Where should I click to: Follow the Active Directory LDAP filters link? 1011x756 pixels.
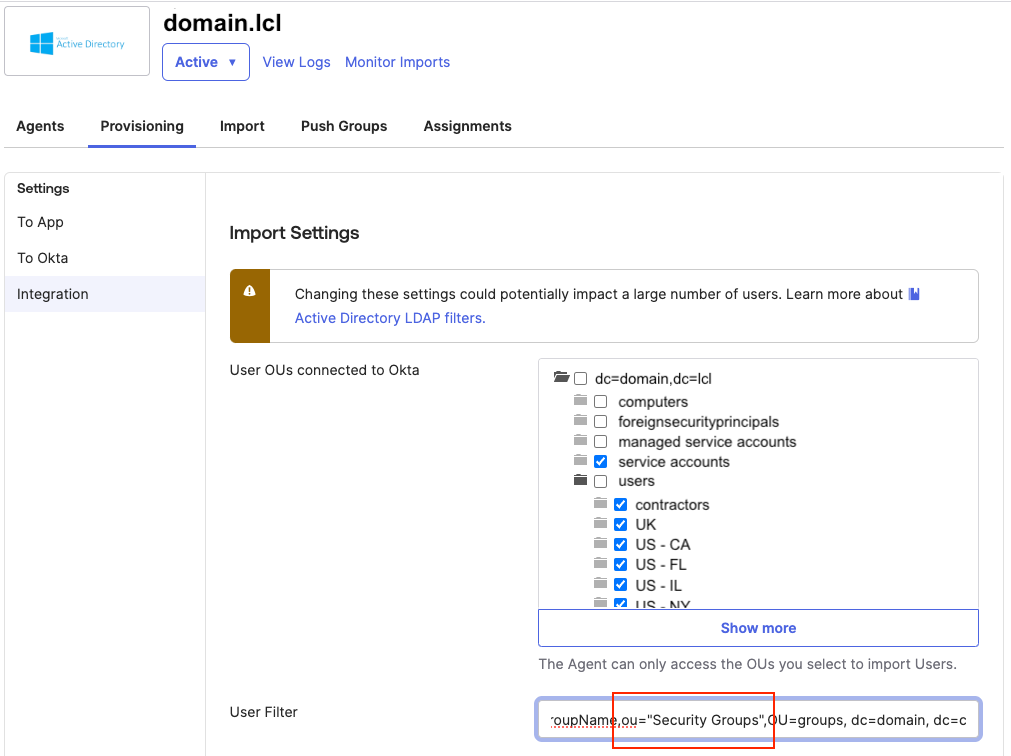(x=390, y=318)
